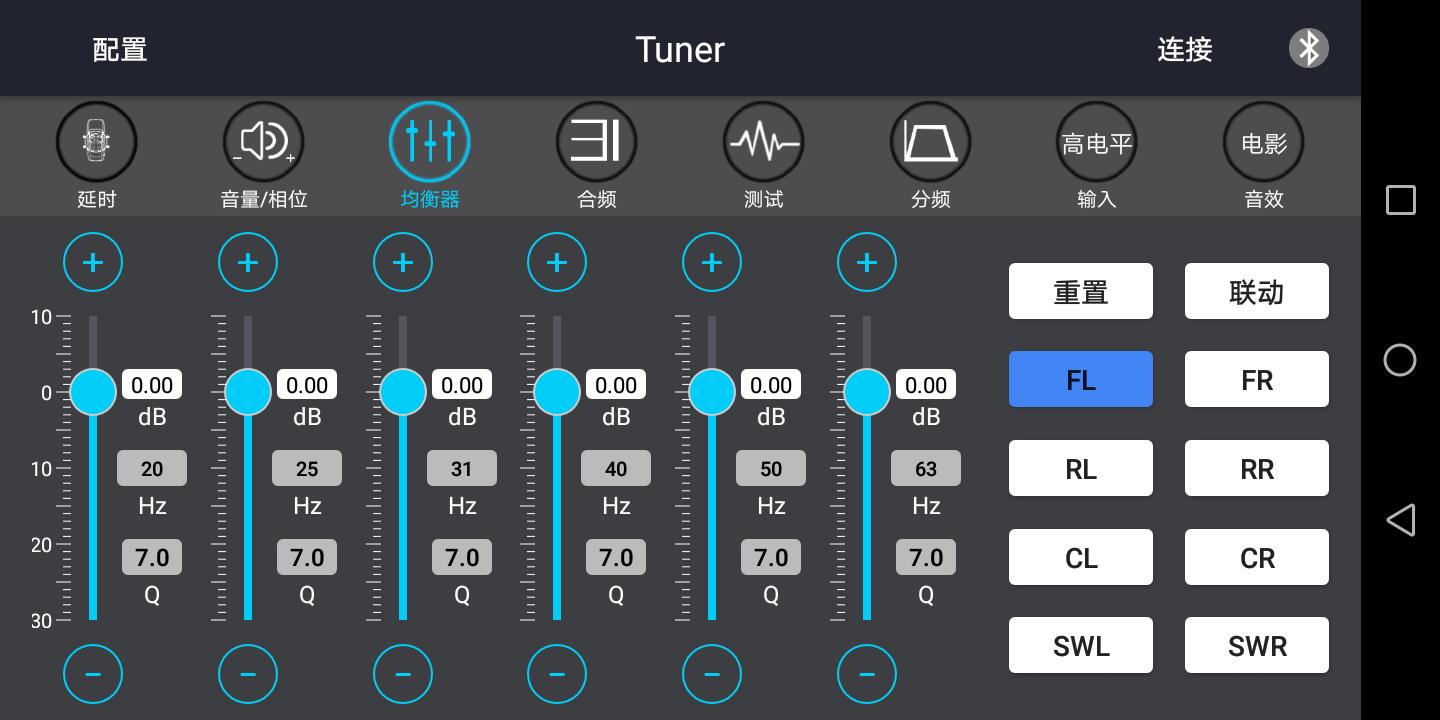Select the FR front right channel
The height and width of the screenshot is (720, 1440).
click(1256, 379)
